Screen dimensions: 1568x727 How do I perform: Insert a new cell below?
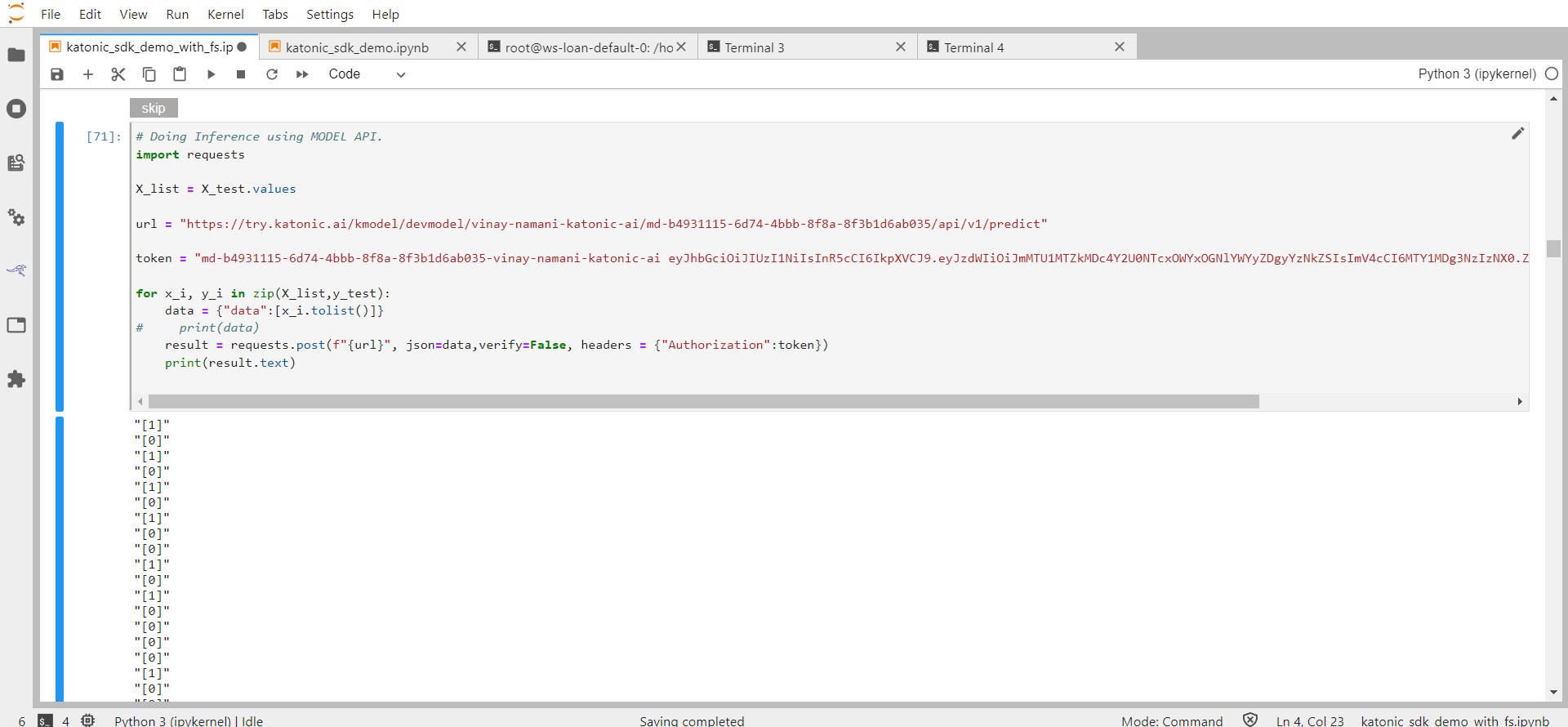88,74
